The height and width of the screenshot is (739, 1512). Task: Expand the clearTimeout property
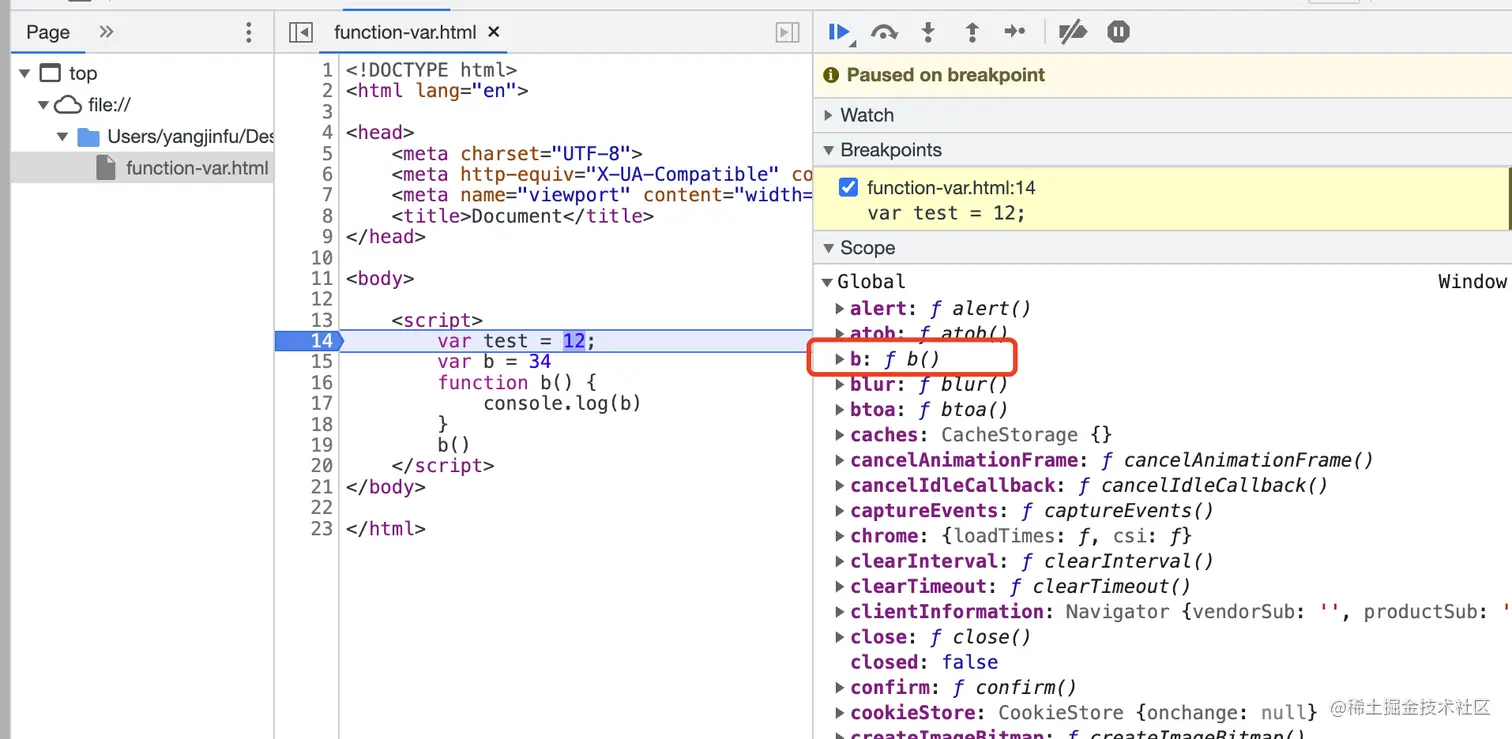tap(840, 586)
